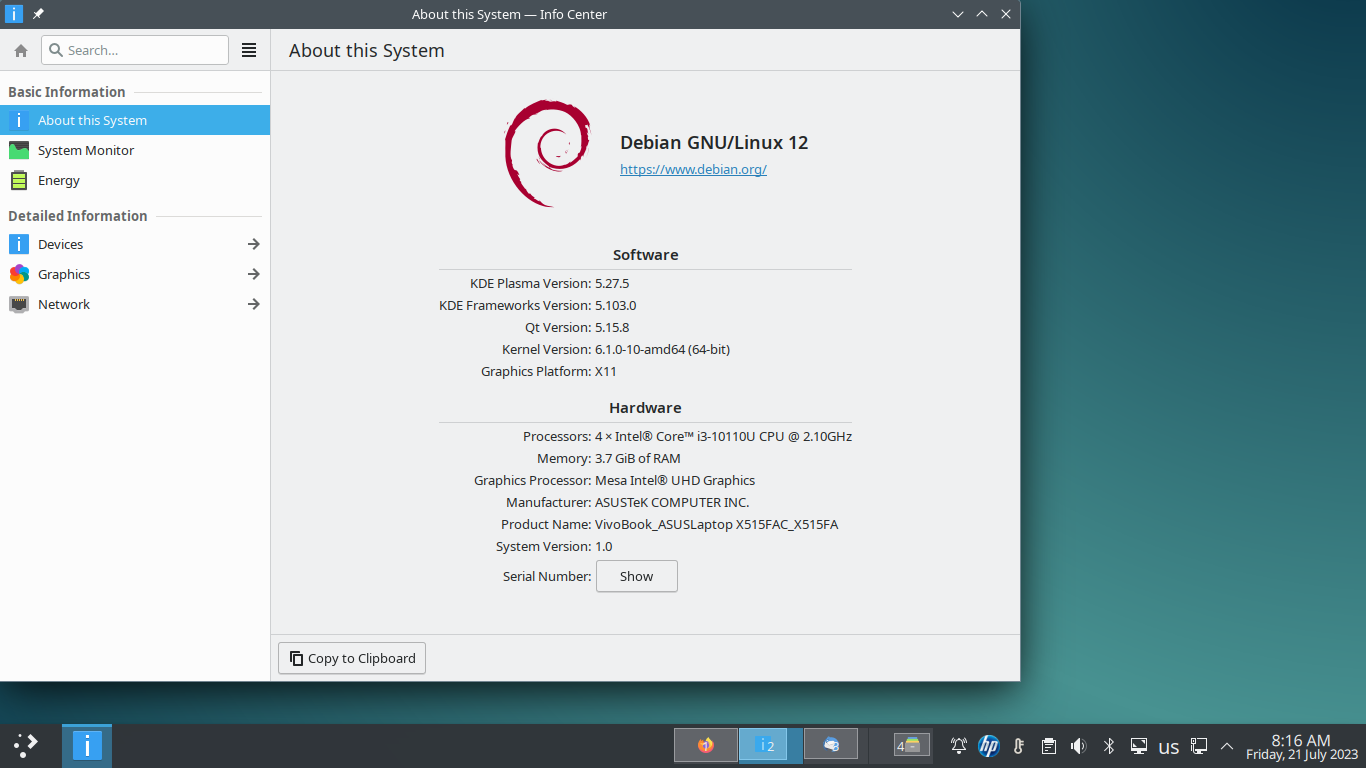The image size is (1366, 768).
Task: Switch to virtual desktop with Firefox
Action: (x=706, y=745)
